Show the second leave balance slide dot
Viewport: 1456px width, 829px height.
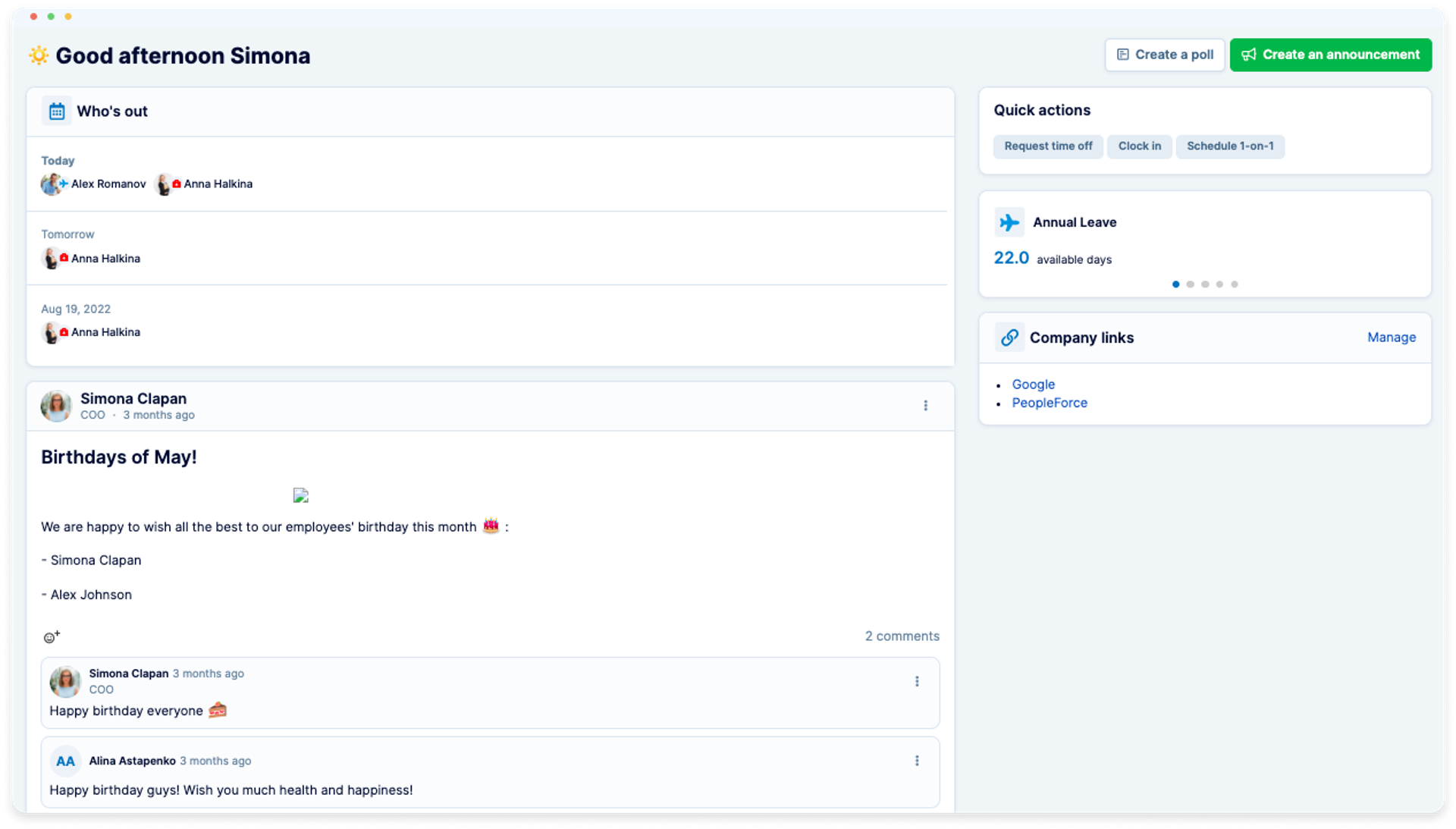(1191, 284)
